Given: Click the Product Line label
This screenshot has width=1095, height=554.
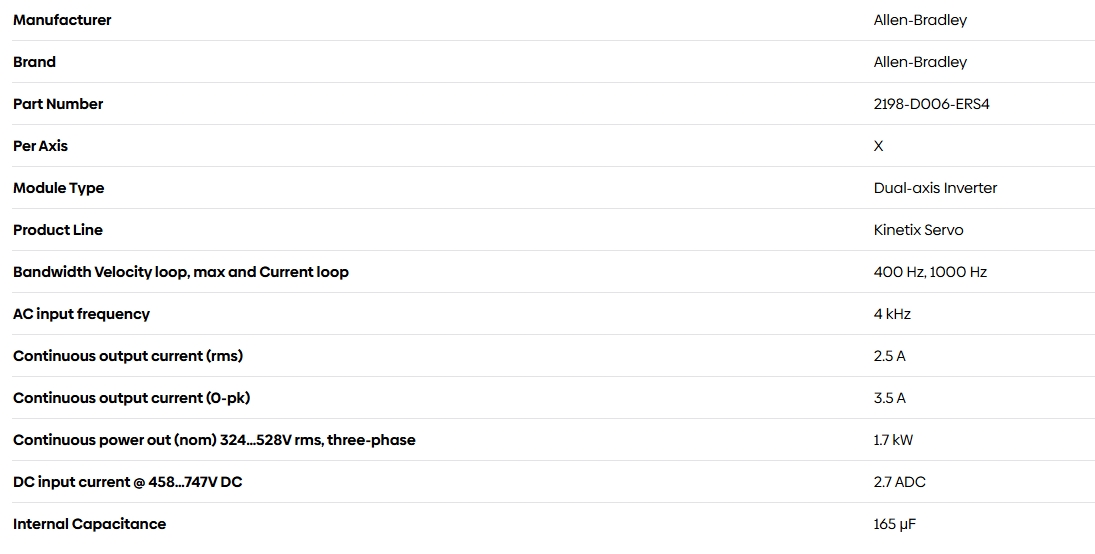Looking at the screenshot, I should coord(58,230).
